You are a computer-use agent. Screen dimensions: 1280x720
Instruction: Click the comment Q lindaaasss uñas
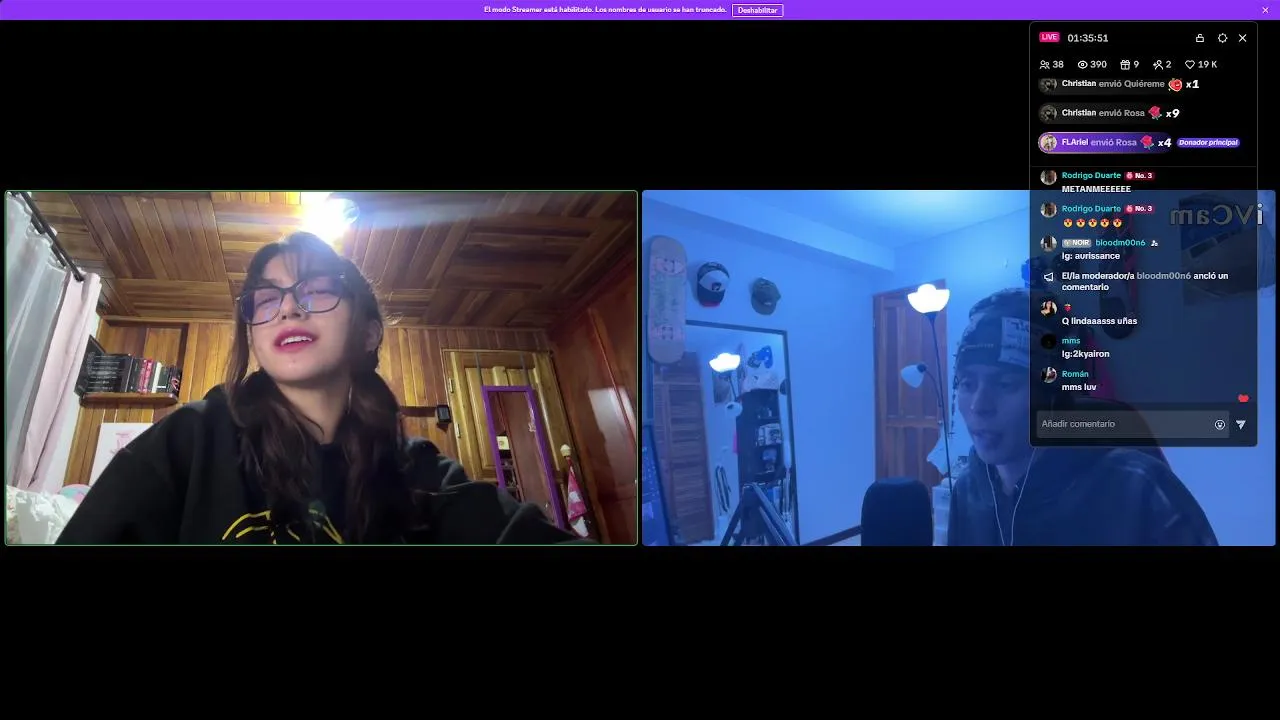point(1099,321)
